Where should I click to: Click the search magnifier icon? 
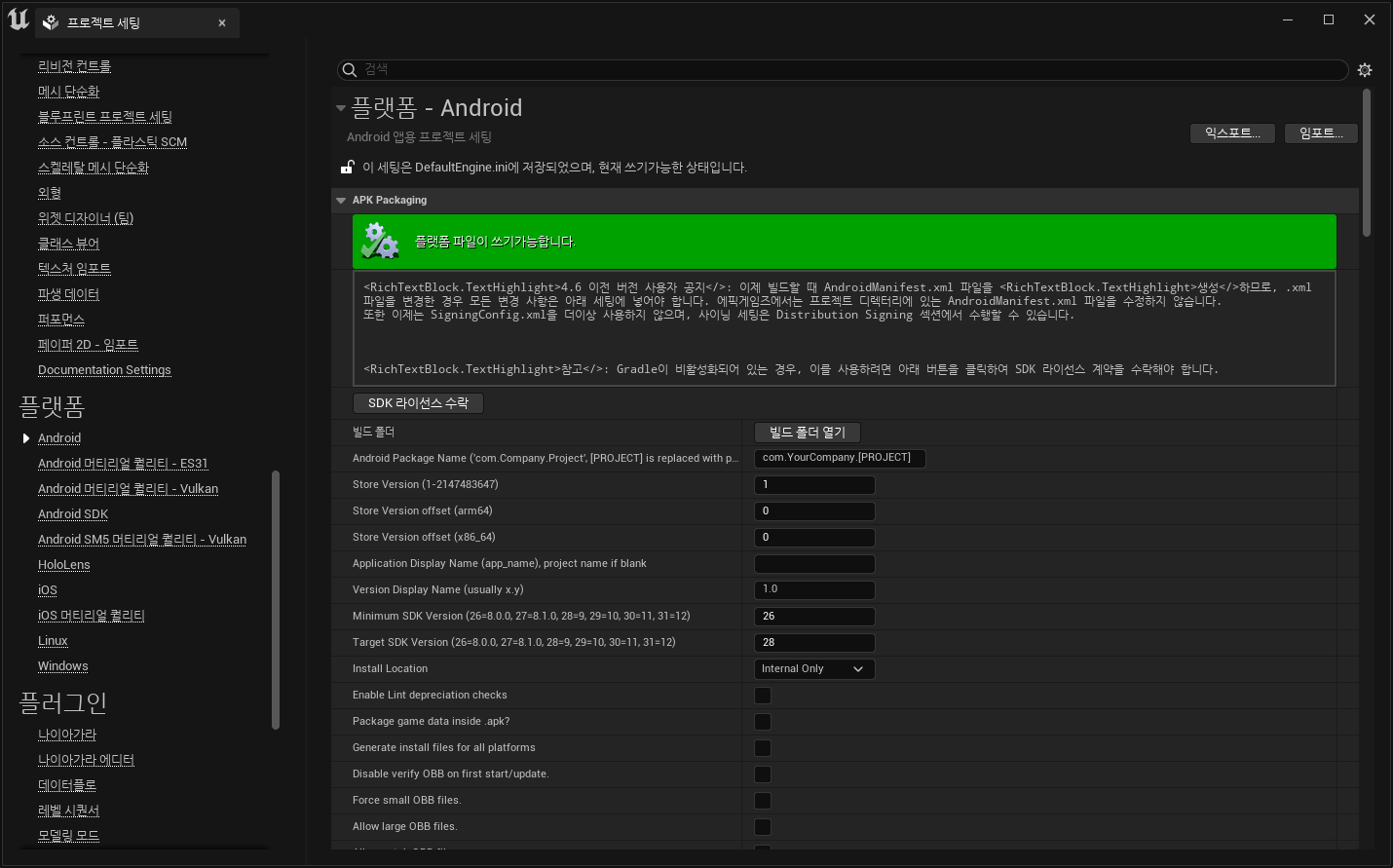(x=350, y=70)
